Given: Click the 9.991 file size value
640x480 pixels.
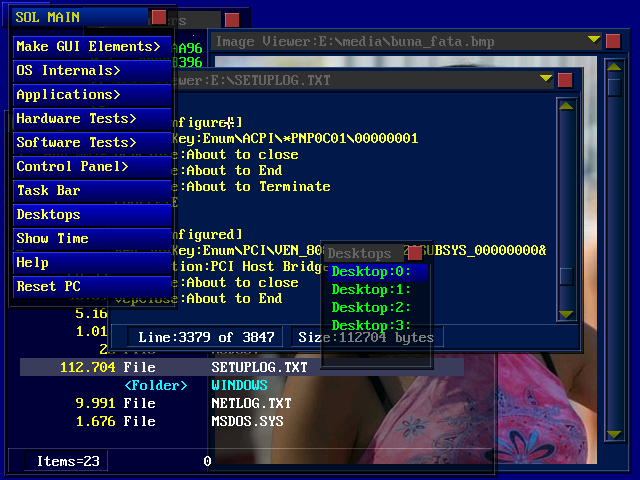Looking at the screenshot, I should (x=95, y=403).
